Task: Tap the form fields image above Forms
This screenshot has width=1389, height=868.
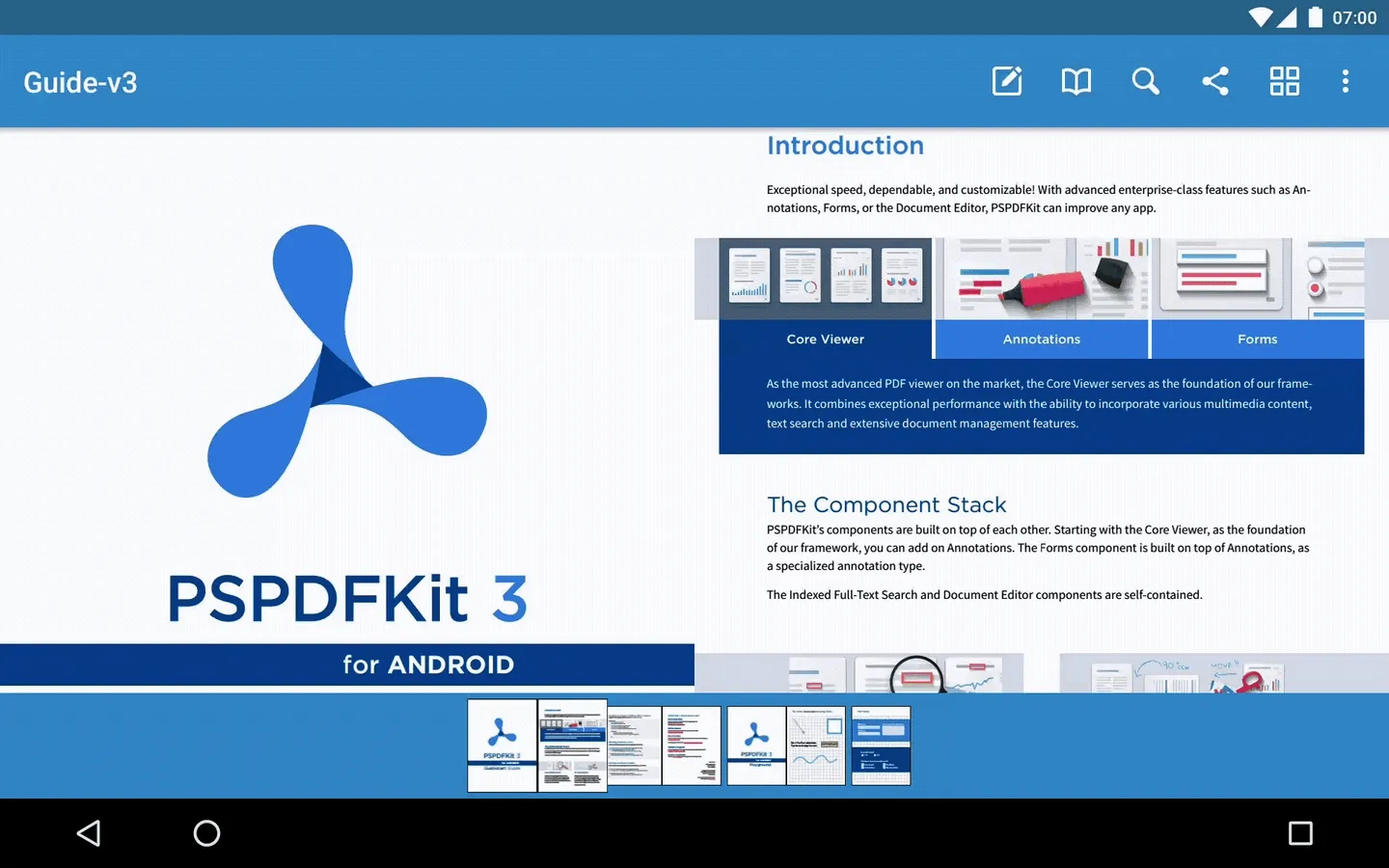Action: coord(1258,279)
